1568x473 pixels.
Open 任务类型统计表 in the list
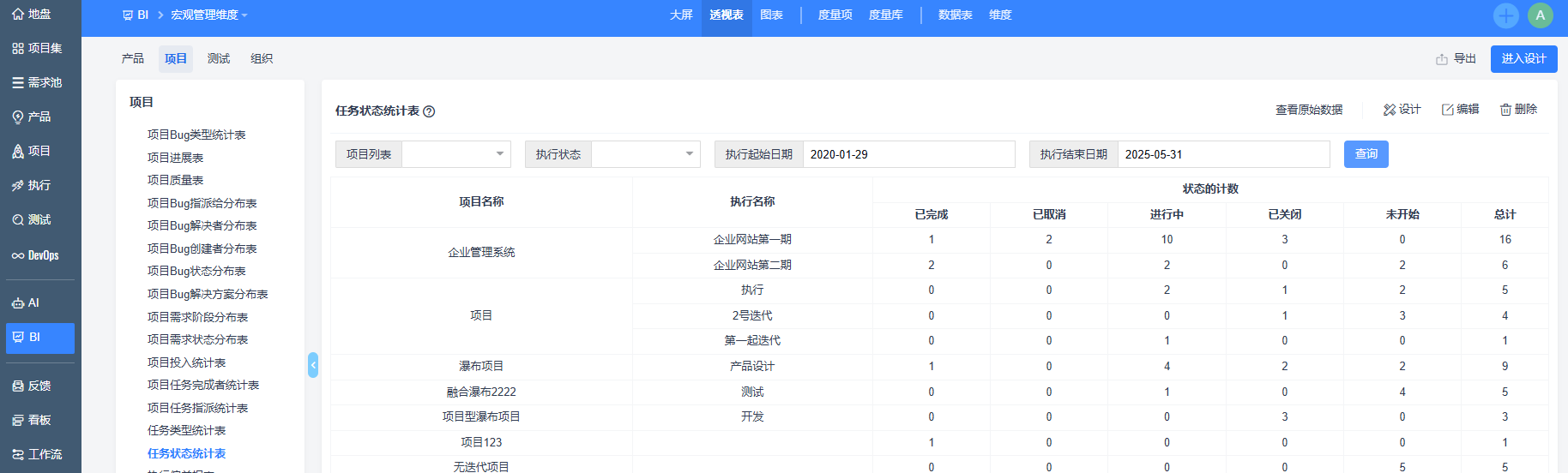click(x=186, y=430)
